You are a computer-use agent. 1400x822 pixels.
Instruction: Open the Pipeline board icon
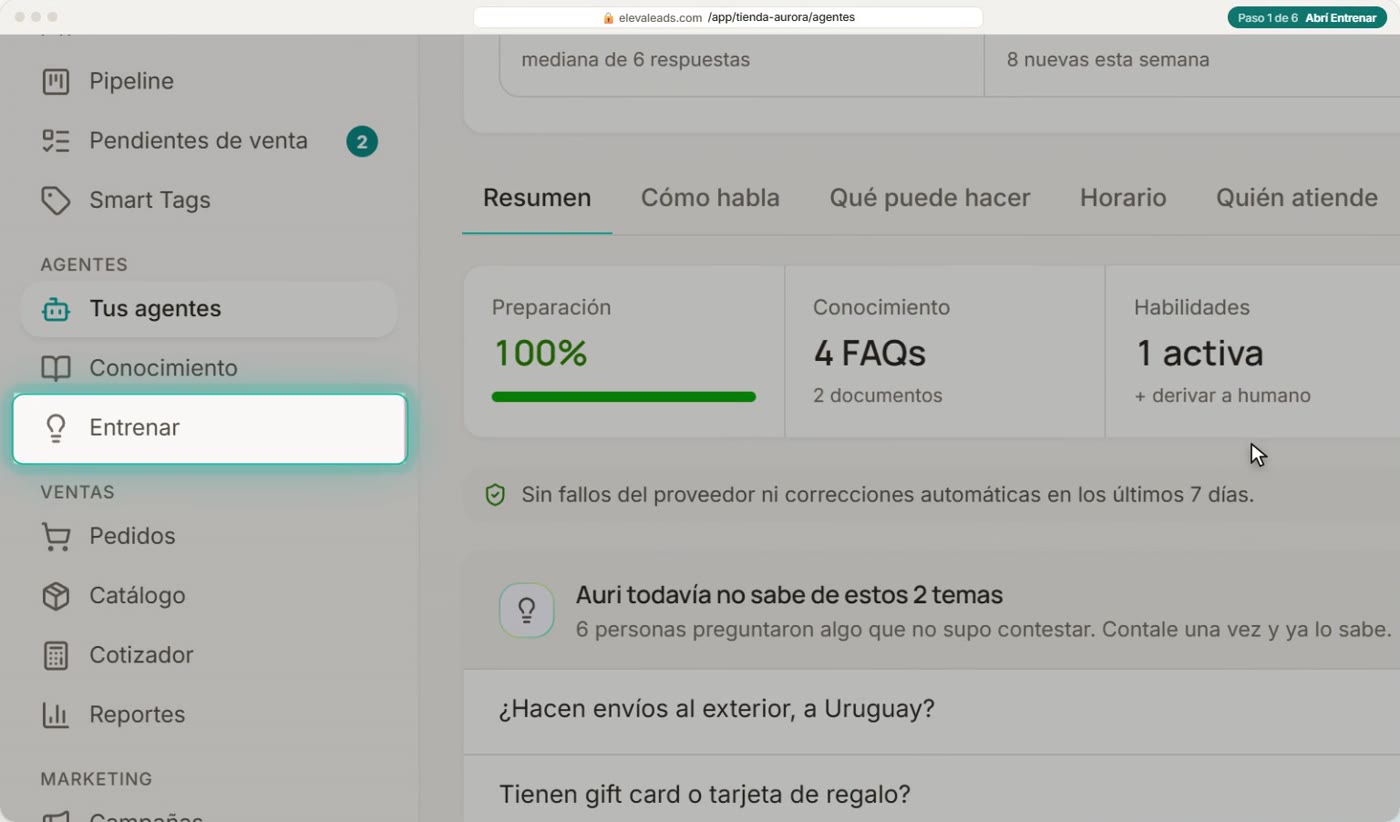56,81
